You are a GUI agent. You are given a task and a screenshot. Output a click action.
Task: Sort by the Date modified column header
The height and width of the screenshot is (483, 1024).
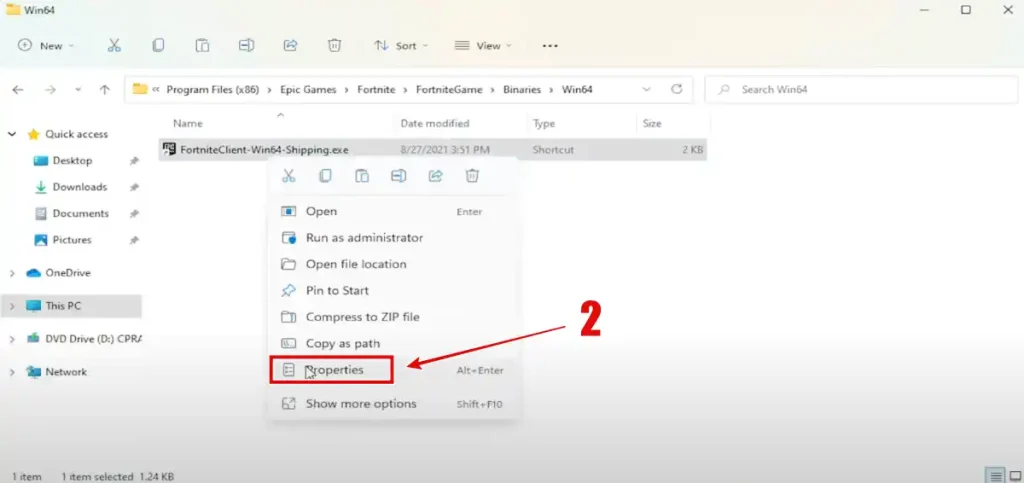(x=434, y=123)
